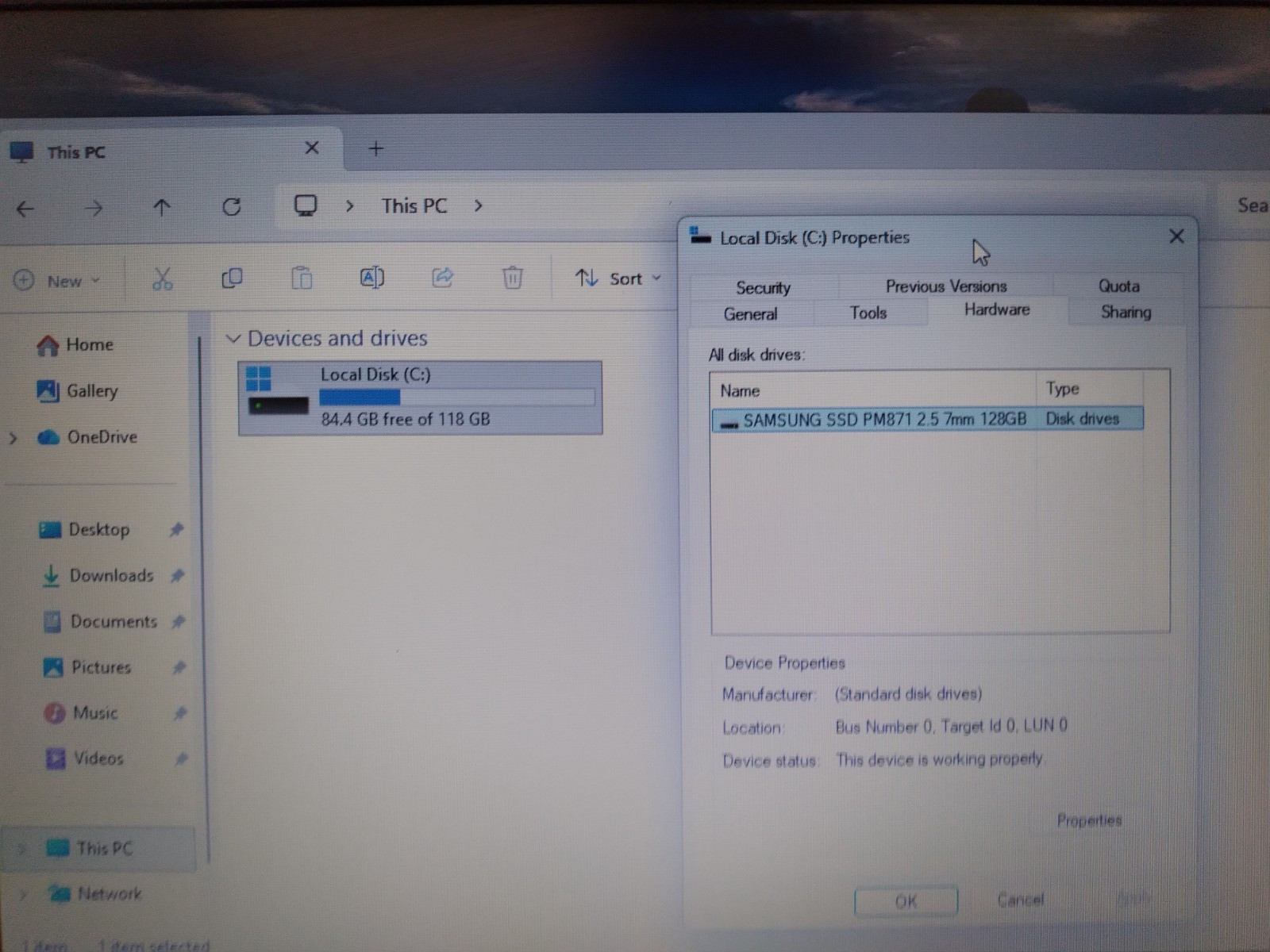The height and width of the screenshot is (952, 1270).
Task: Select the SAMSUNG SSD PM871 drive row
Action: [x=928, y=419]
